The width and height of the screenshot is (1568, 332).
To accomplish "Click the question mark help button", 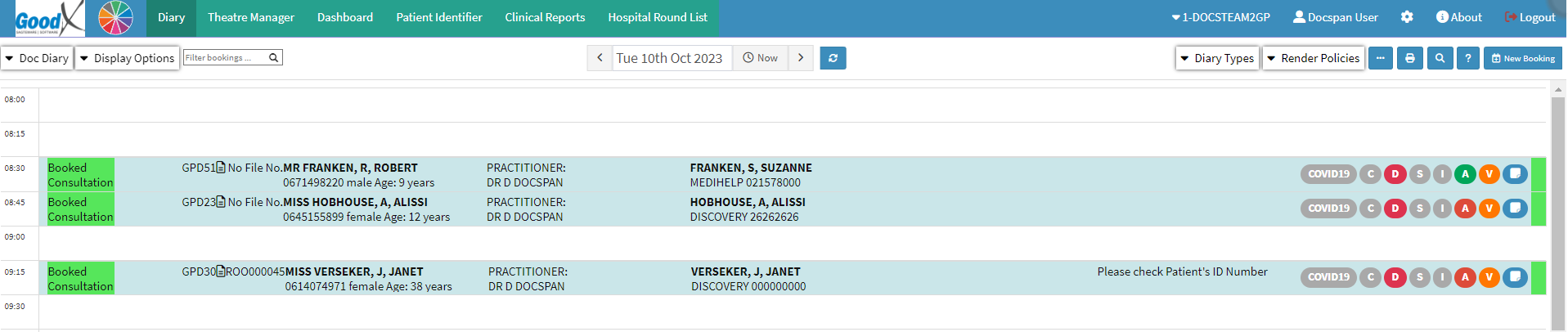I will coord(1468,58).
